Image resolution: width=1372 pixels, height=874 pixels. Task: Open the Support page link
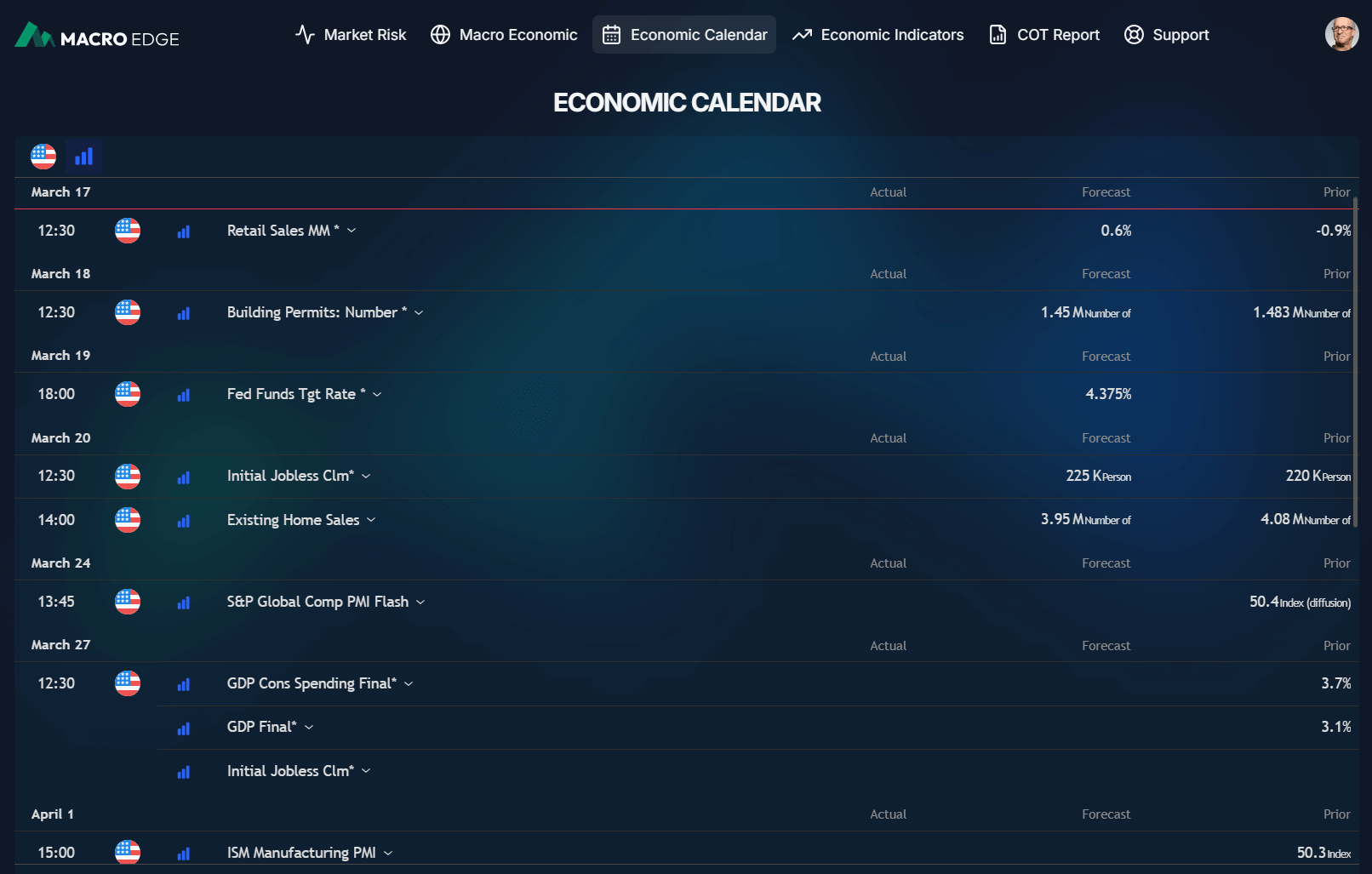tap(1167, 35)
